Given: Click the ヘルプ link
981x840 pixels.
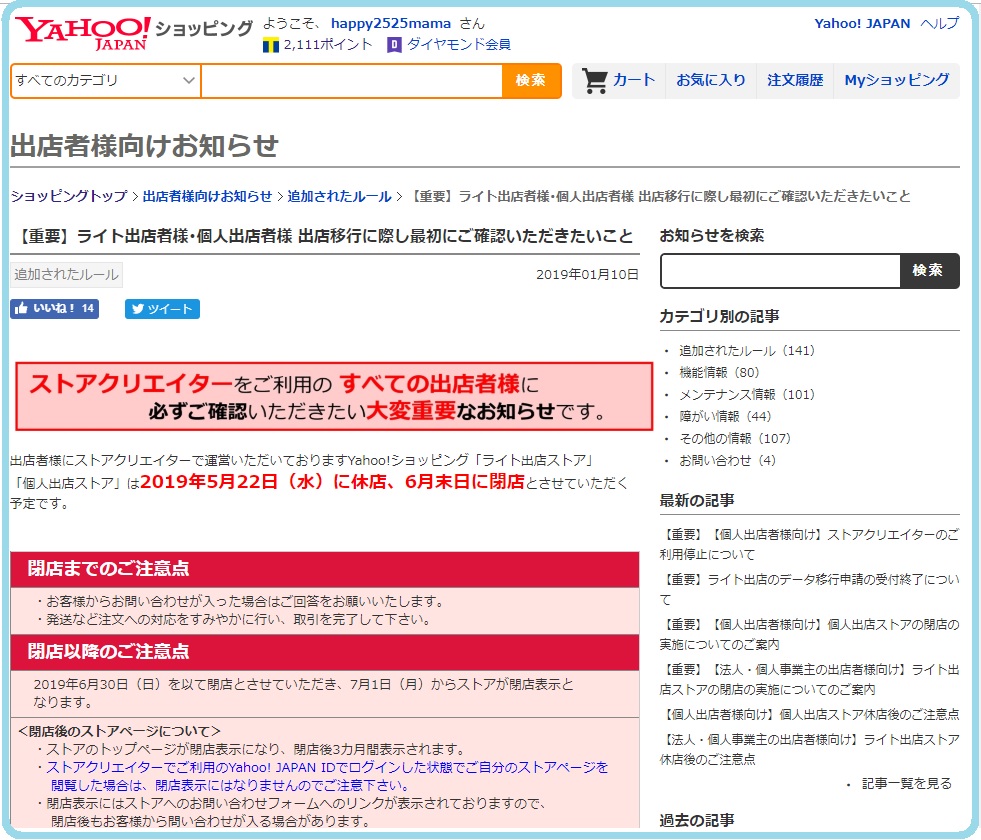Looking at the screenshot, I should 939,24.
